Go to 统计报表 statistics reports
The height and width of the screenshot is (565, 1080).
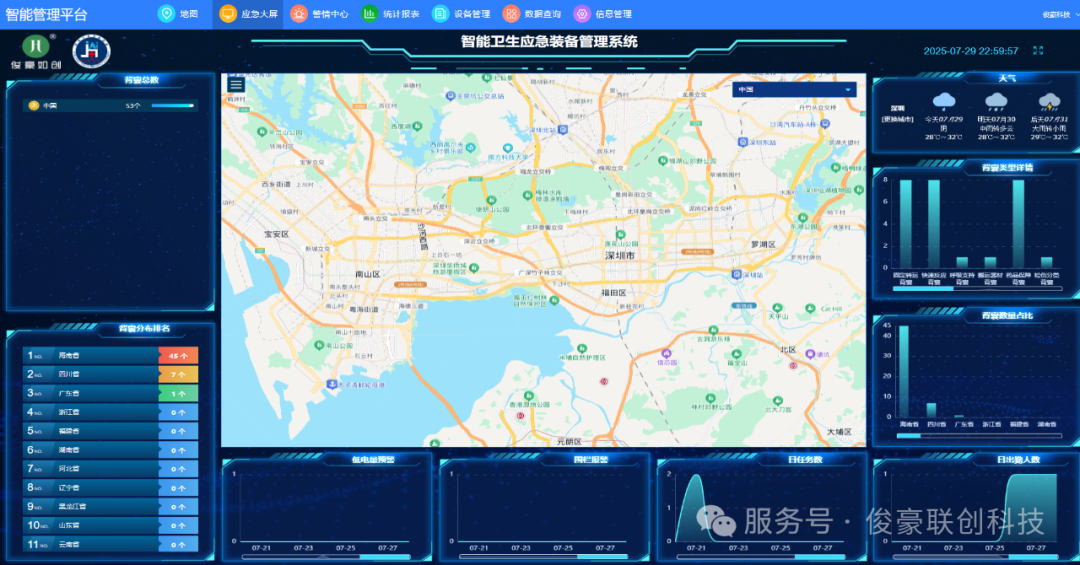[391, 14]
